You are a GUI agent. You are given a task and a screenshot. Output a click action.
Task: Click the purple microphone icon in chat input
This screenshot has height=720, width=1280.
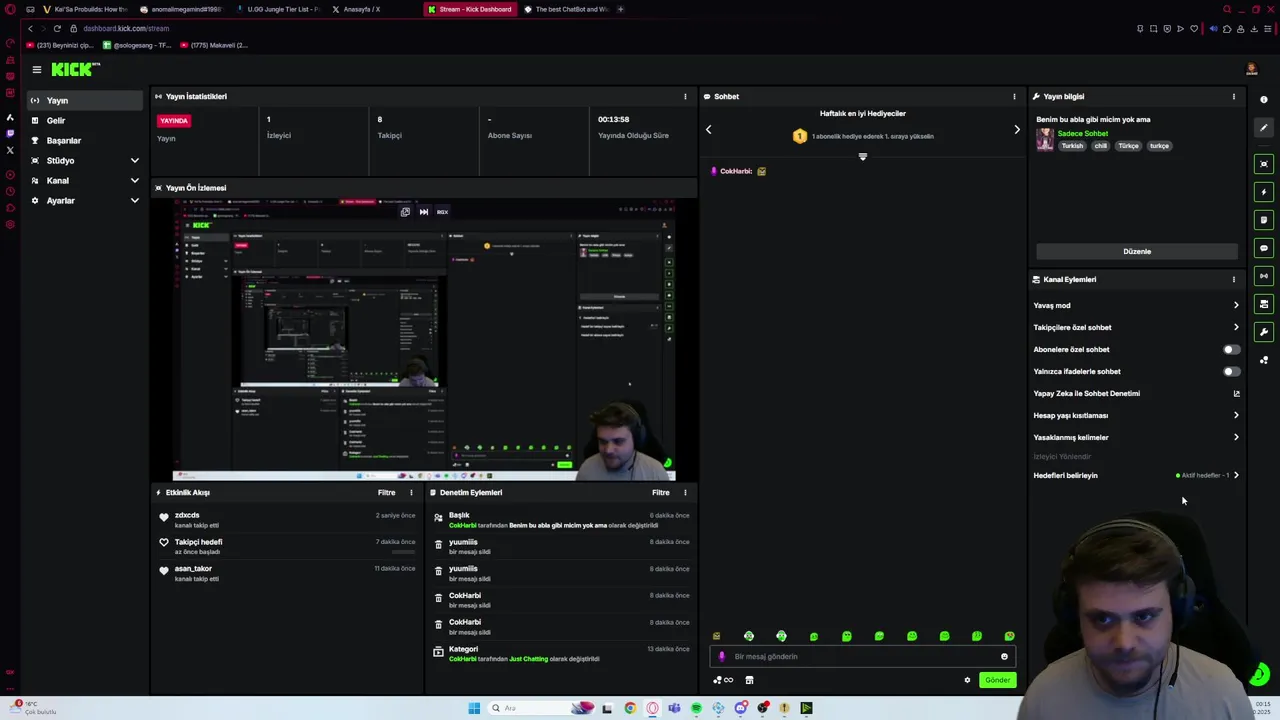[722, 657]
